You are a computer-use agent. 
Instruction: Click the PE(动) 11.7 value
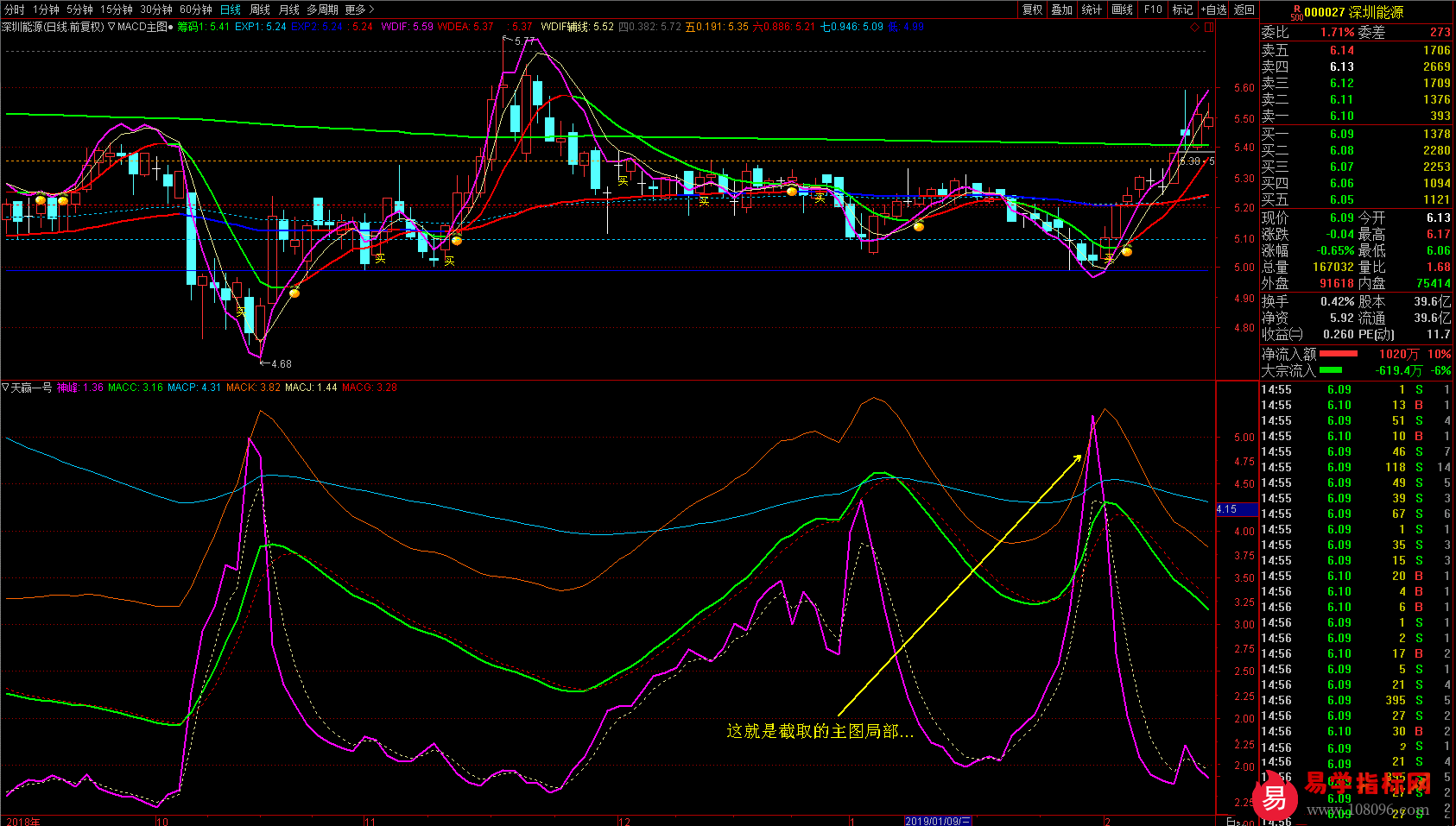[1439, 334]
